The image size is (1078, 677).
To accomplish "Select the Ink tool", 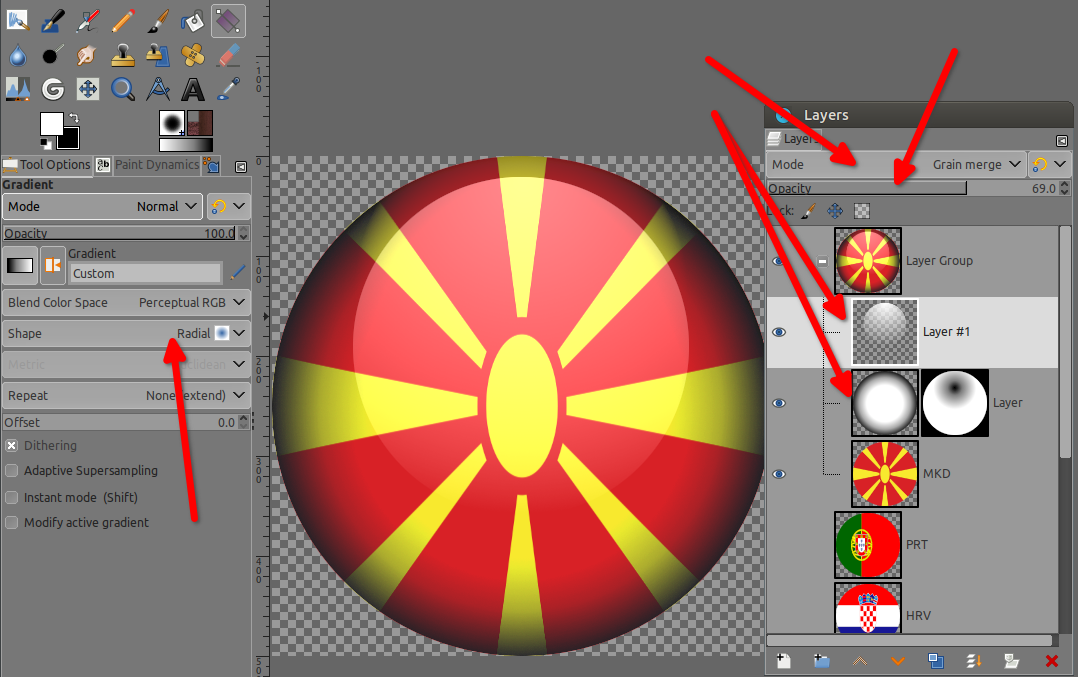I will 52,20.
